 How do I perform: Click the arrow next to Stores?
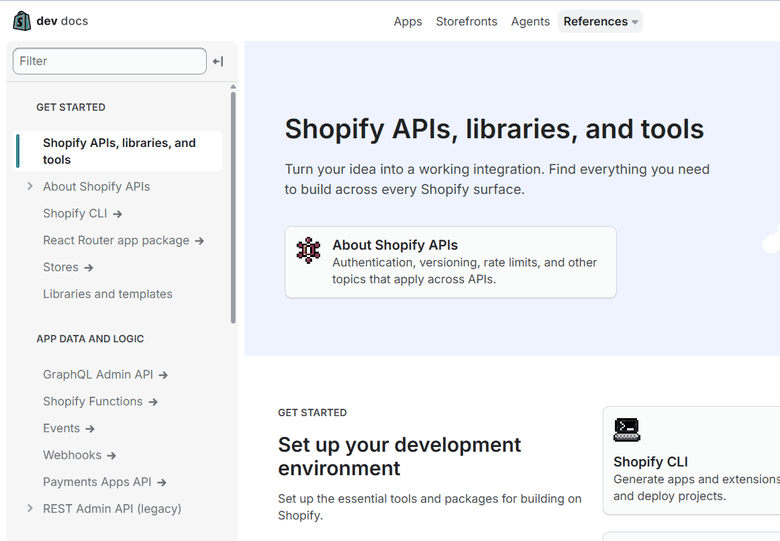(x=89, y=268)
